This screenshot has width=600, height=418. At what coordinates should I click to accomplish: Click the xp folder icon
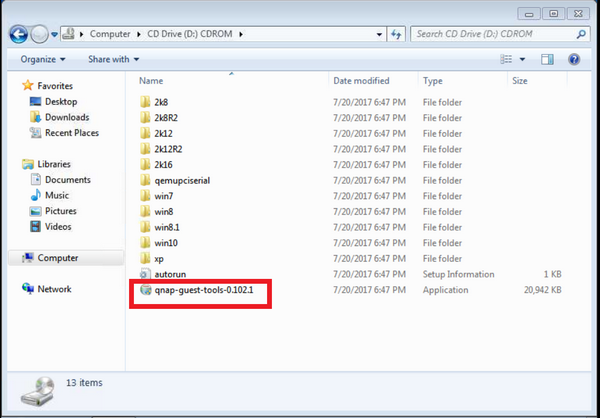(145, 259)
